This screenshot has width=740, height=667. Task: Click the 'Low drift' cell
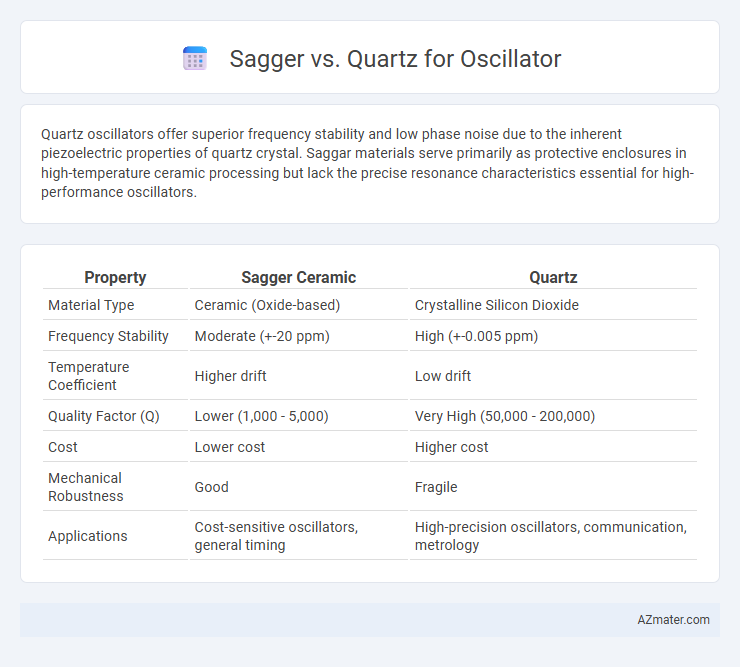point(443,376)
